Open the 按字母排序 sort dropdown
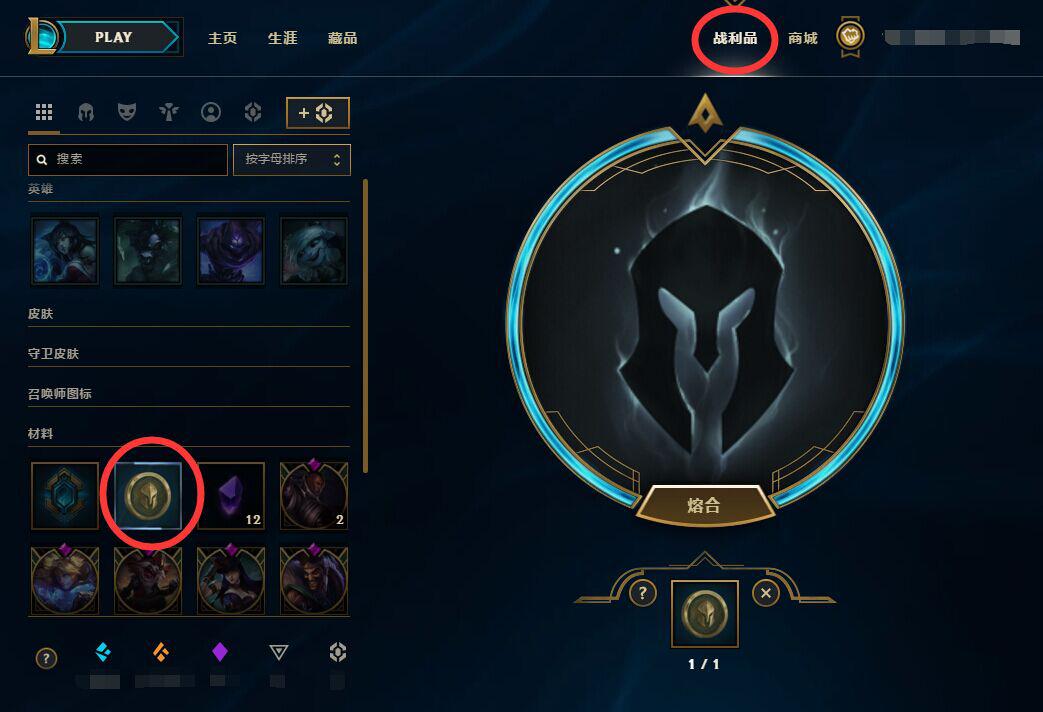 291,160
